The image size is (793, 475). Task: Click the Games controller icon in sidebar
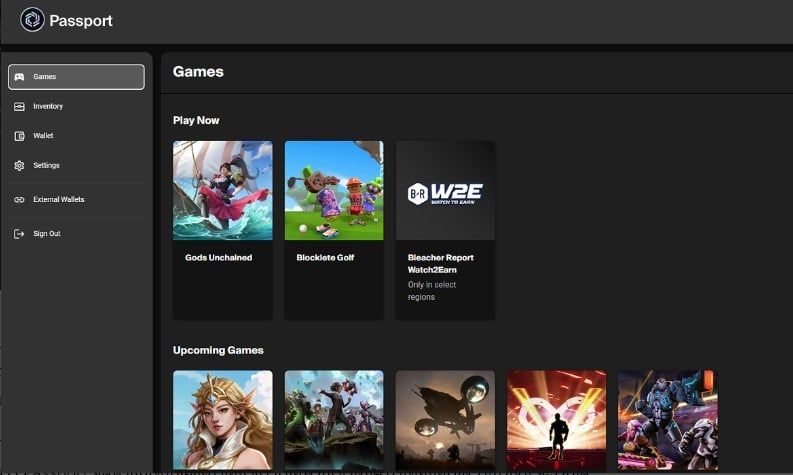coord(19,77)
